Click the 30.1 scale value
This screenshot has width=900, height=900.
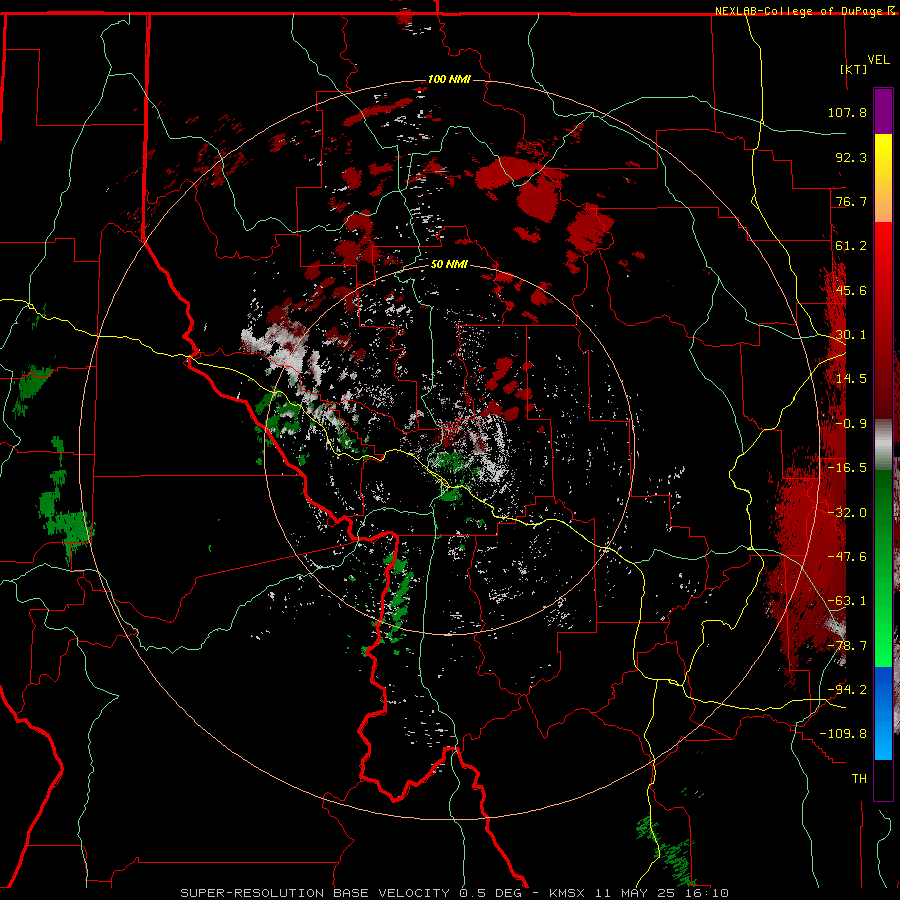tap(851, 335)
